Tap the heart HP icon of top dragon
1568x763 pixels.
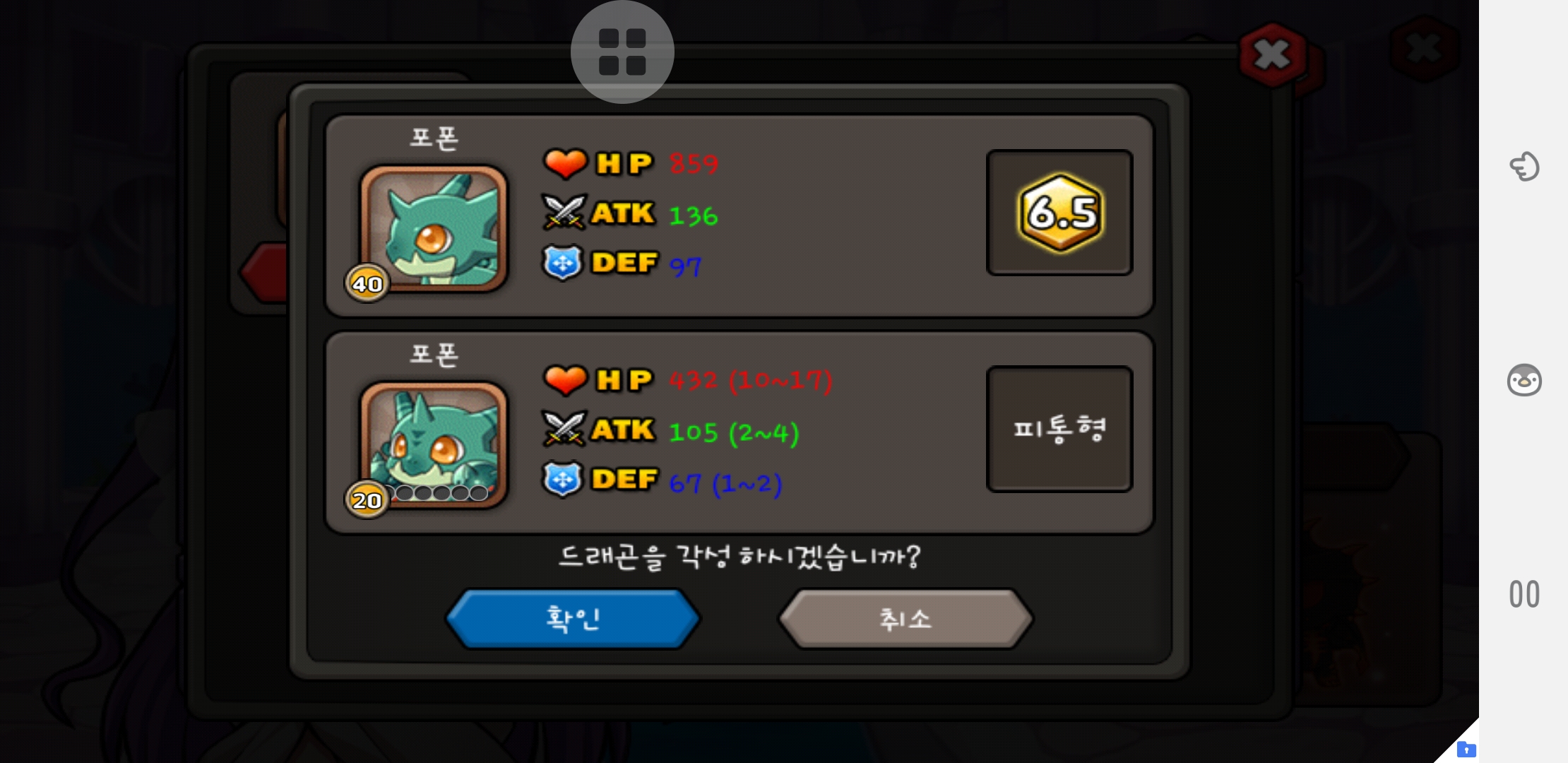[x=565, y=163]
